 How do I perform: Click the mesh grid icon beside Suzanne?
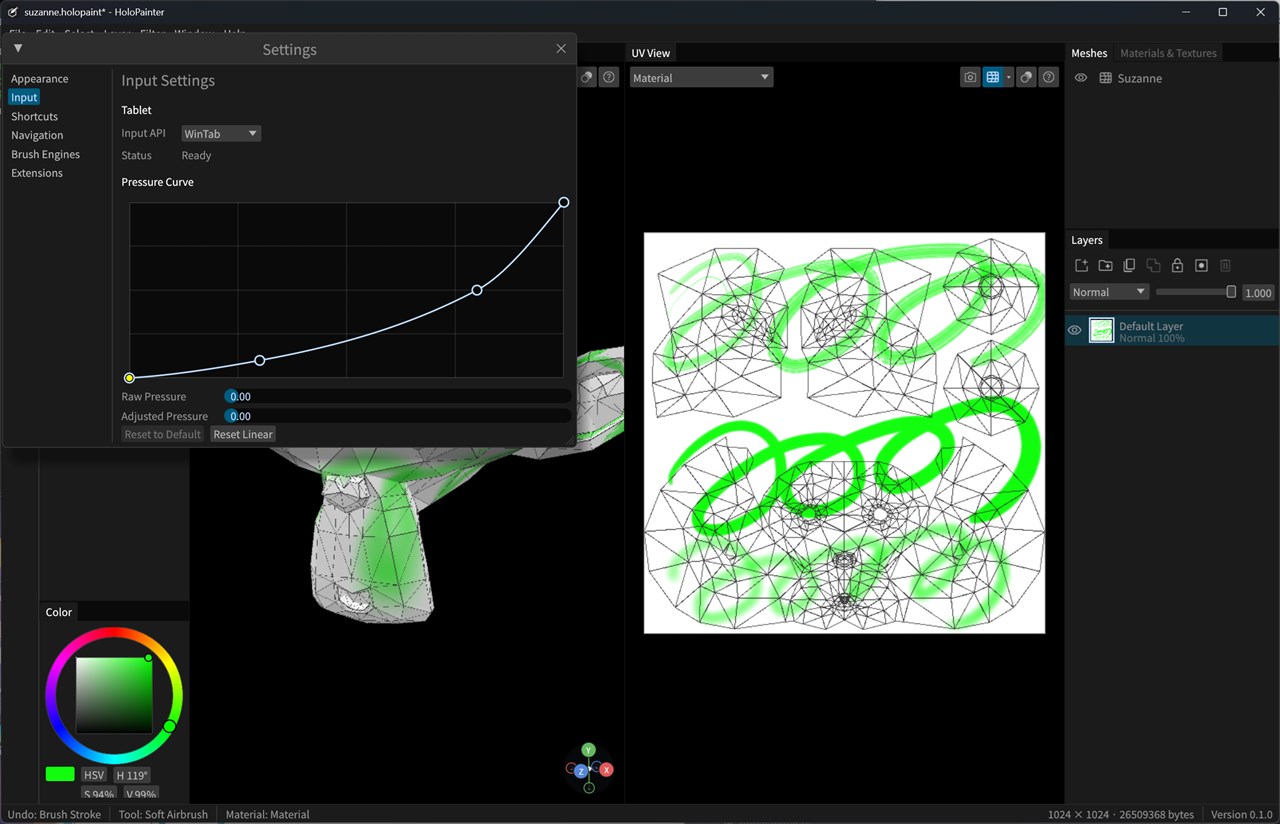tap(1105, 78)
